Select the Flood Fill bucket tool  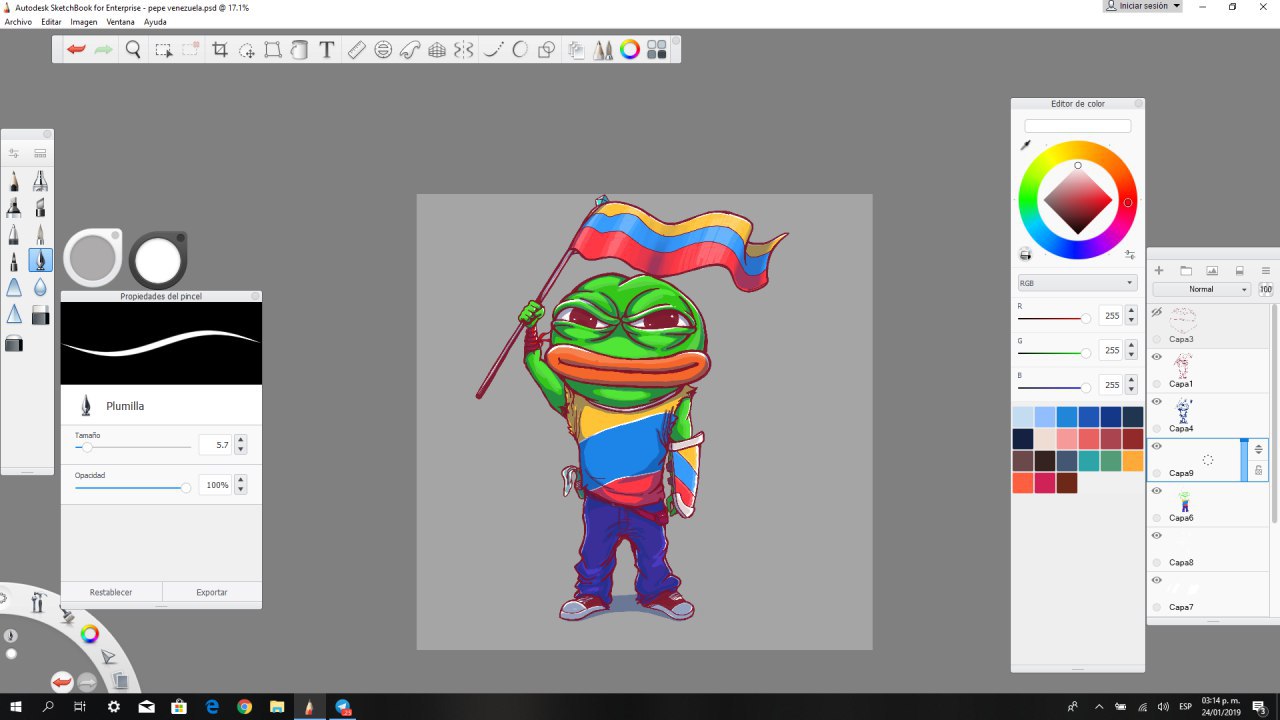[x=299, y=49]
